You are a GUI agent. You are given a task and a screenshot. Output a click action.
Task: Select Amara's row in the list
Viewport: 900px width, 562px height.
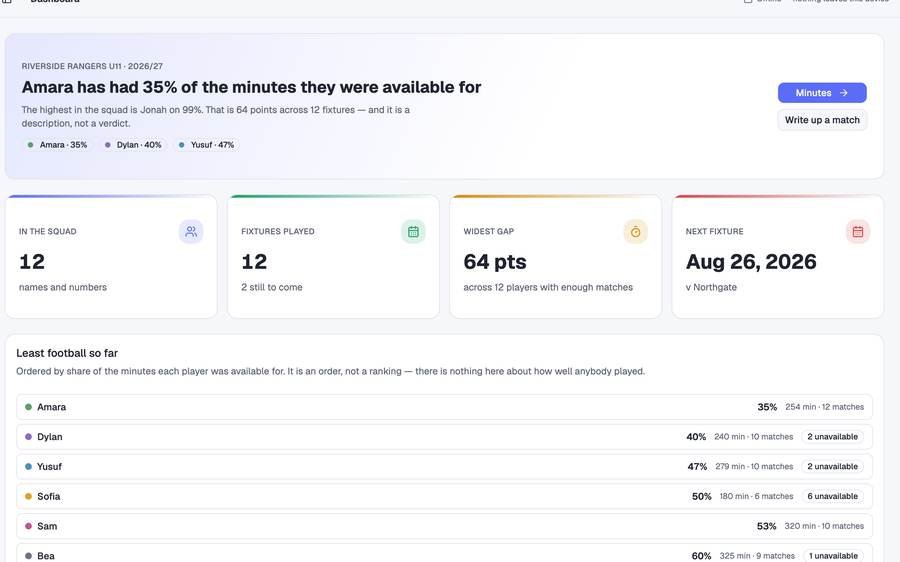(444, 407)
